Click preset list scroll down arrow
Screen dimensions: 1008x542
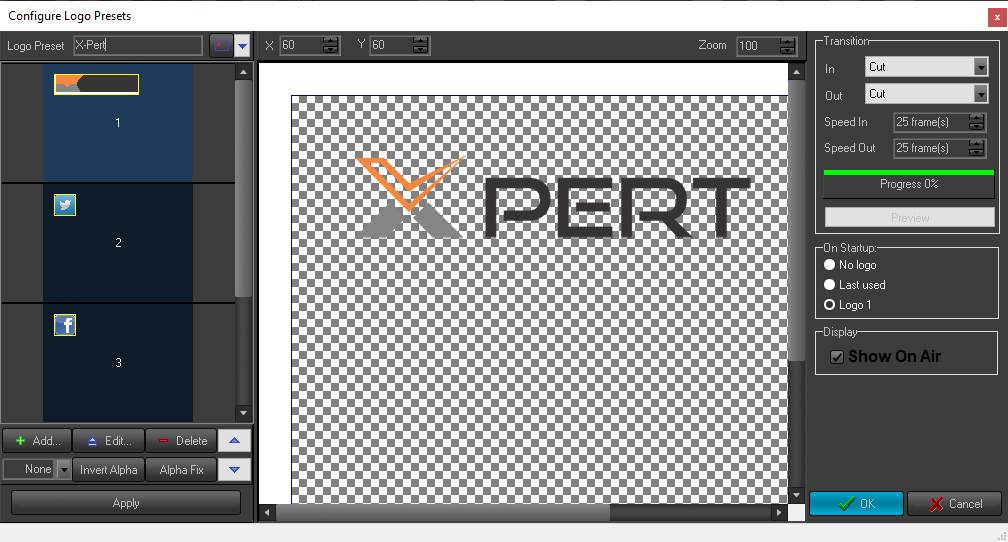pos(243,413)
